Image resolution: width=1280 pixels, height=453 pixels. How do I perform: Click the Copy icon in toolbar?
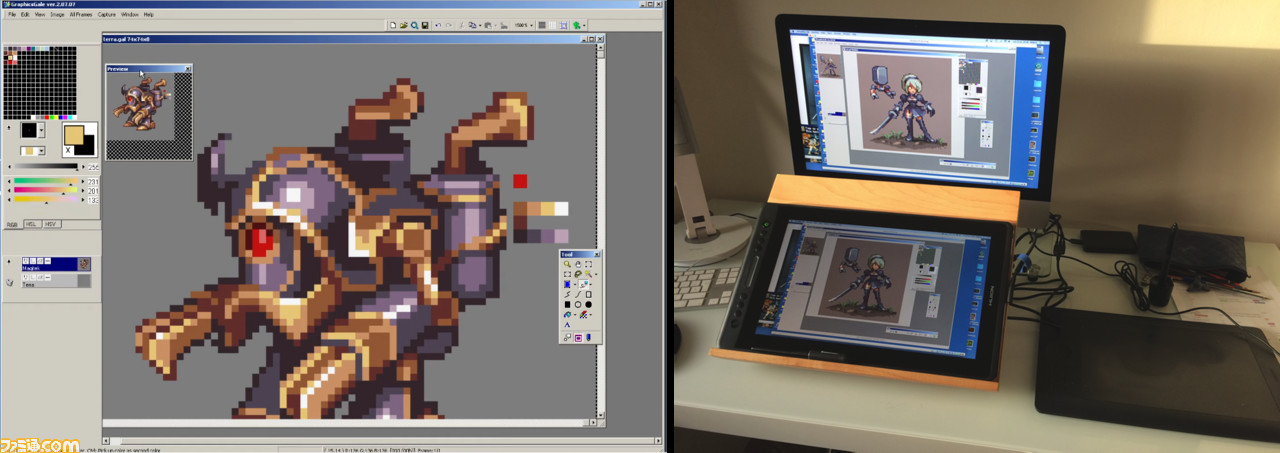coord(472,25)
